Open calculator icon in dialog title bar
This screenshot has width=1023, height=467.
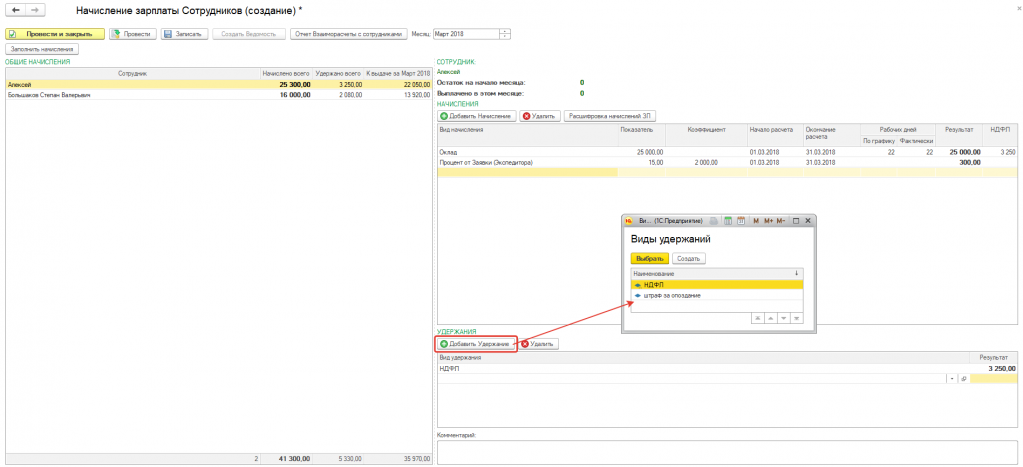tap(729, 221)
